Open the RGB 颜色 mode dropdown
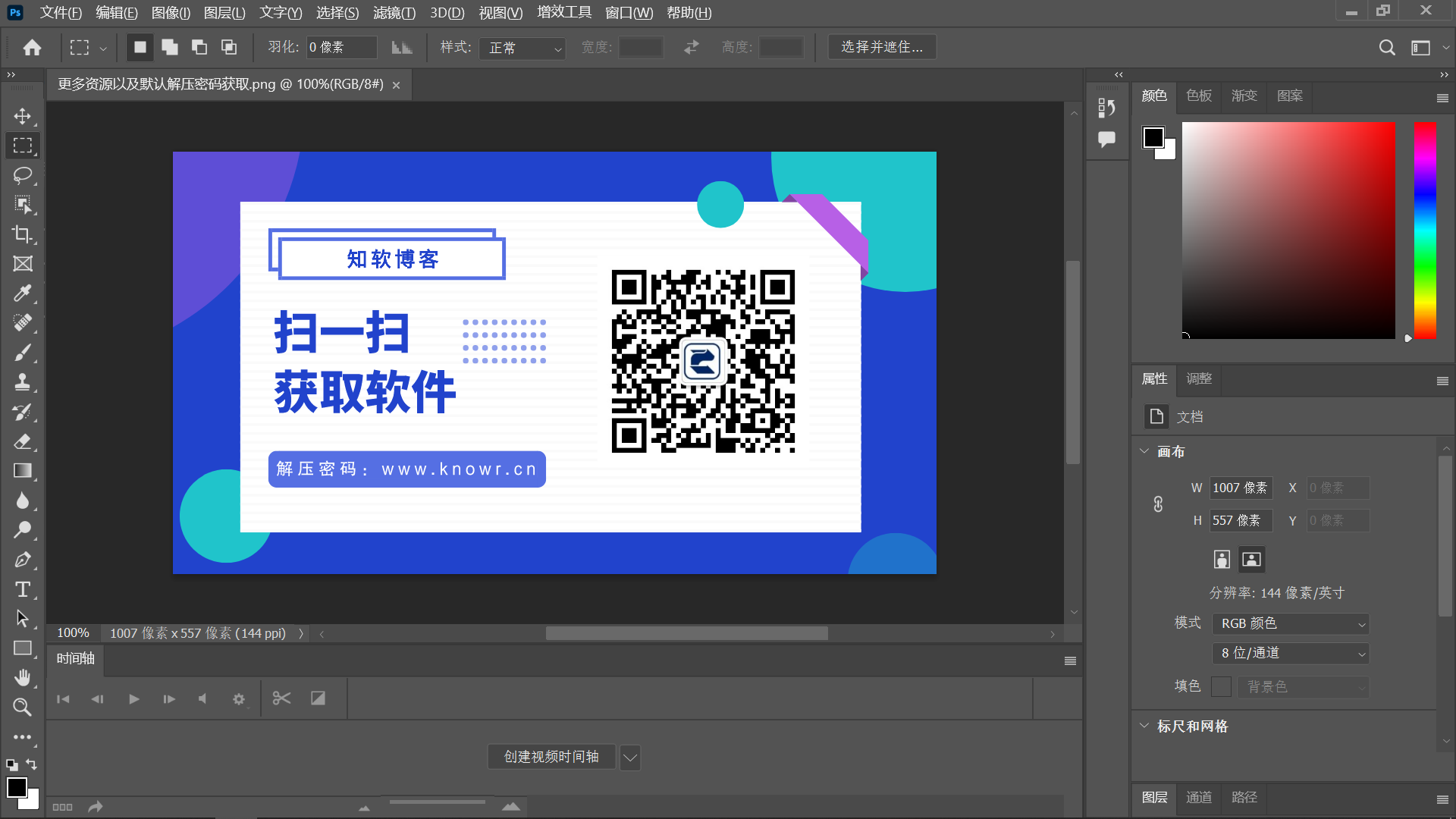The height and width of the screenshot is (819, 1456). point(1291,623)
